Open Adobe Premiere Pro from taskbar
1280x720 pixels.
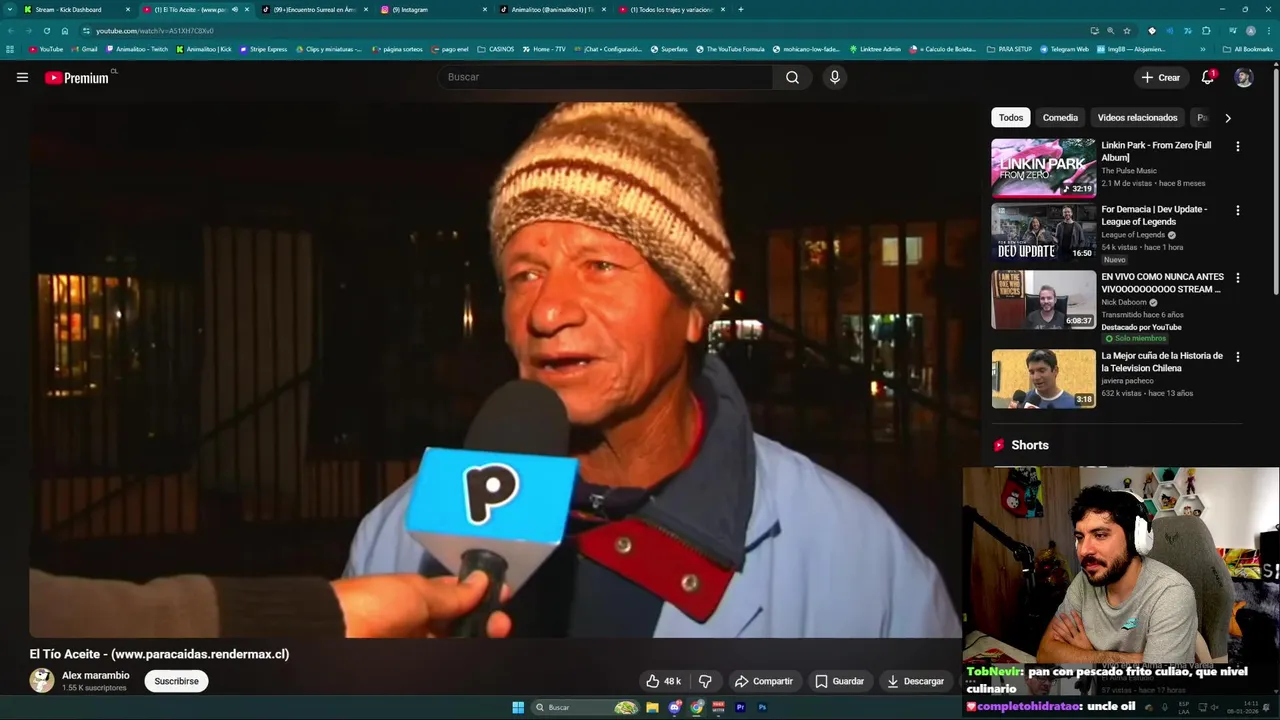click(741, 708)
